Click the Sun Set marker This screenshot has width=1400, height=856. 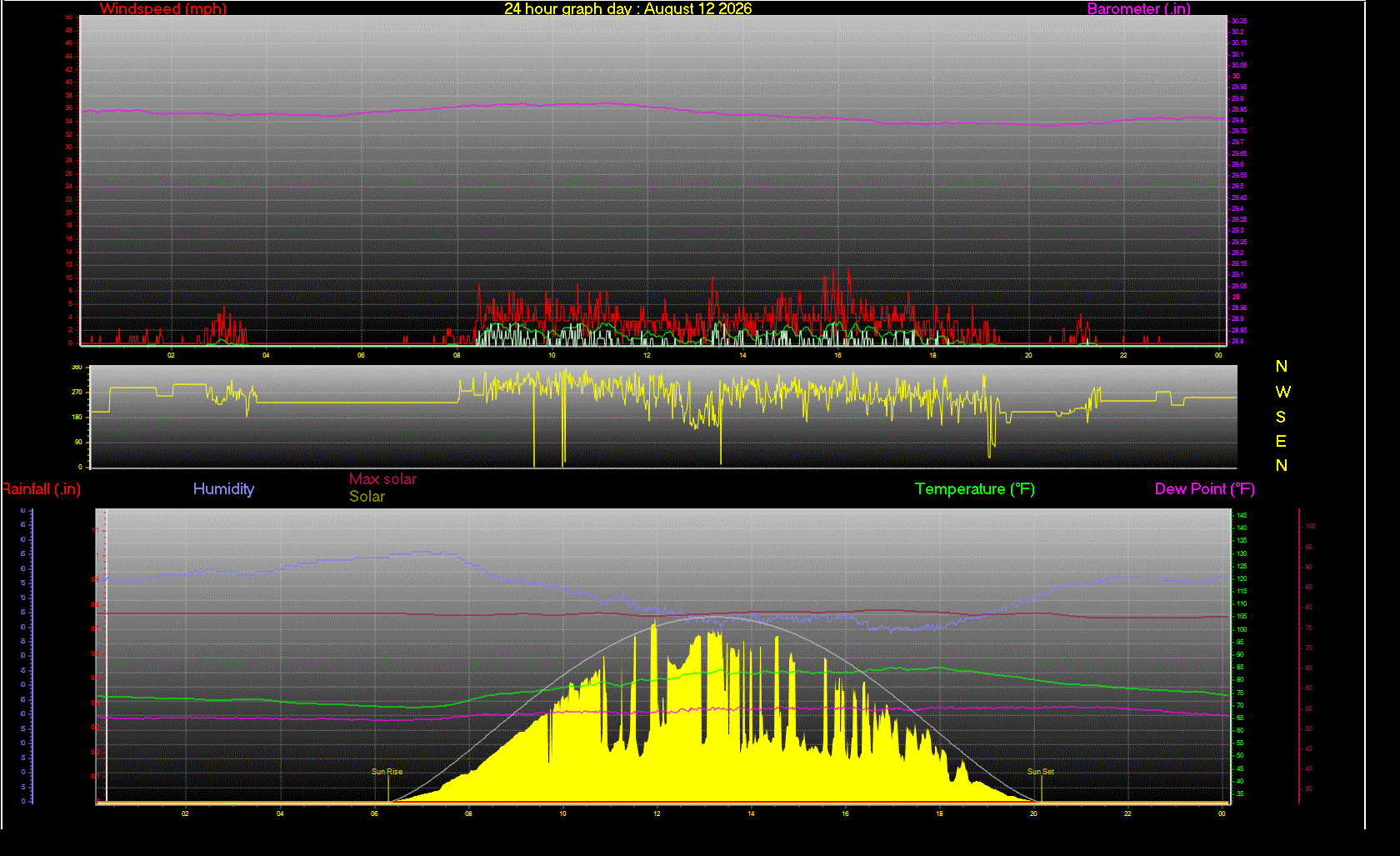[1040, 772]
